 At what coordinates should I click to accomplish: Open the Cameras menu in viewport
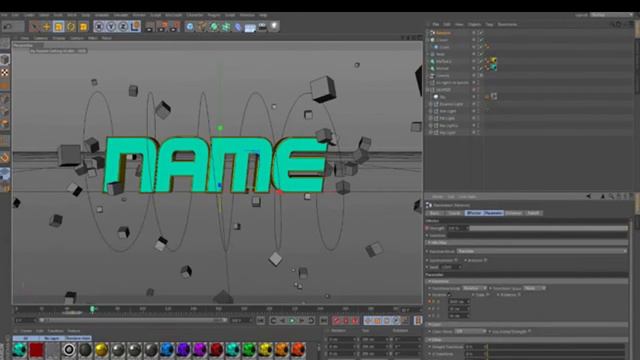(x=40, y=38)
